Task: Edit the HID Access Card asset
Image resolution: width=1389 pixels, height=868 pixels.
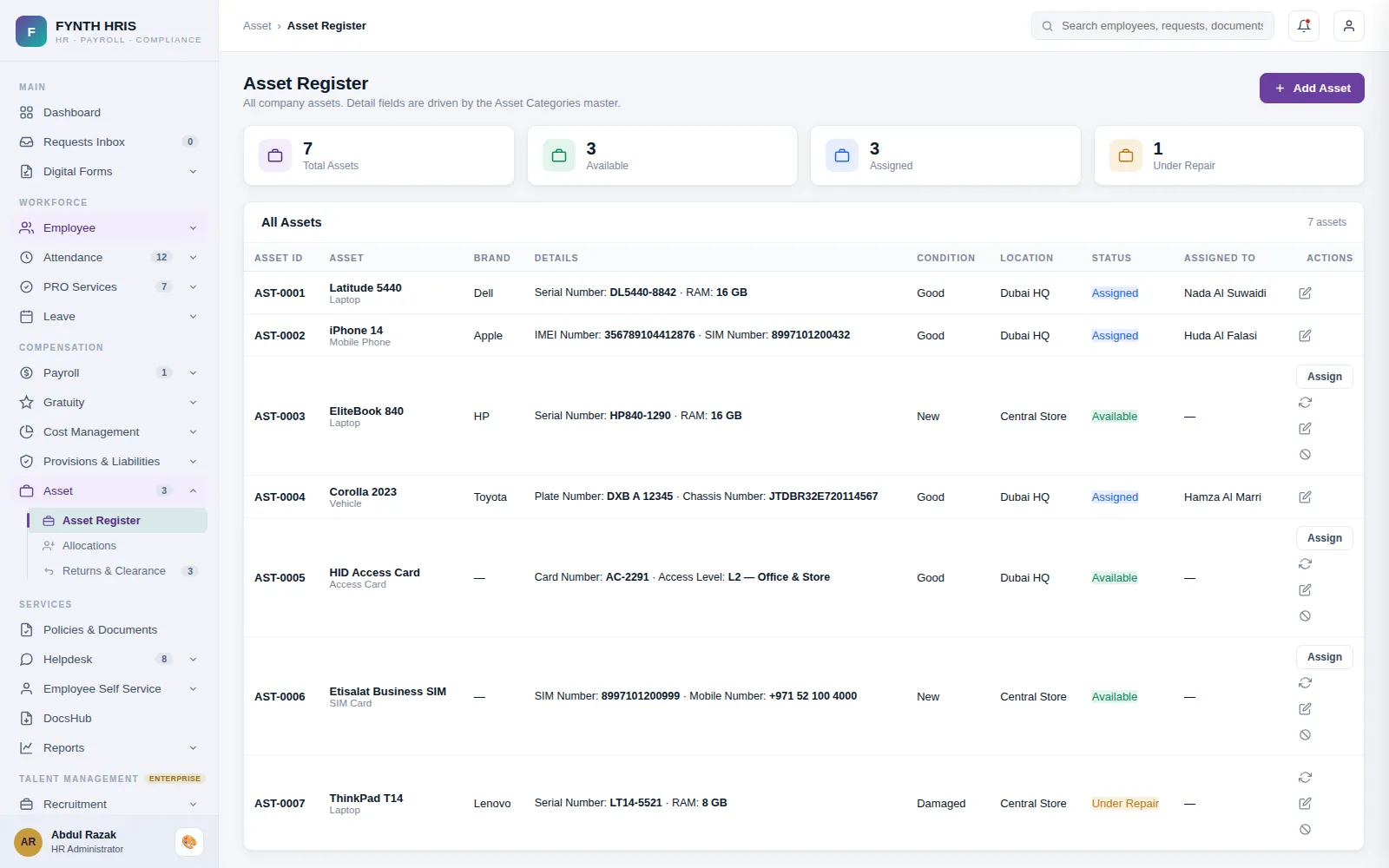Action: click(1305, 590)
